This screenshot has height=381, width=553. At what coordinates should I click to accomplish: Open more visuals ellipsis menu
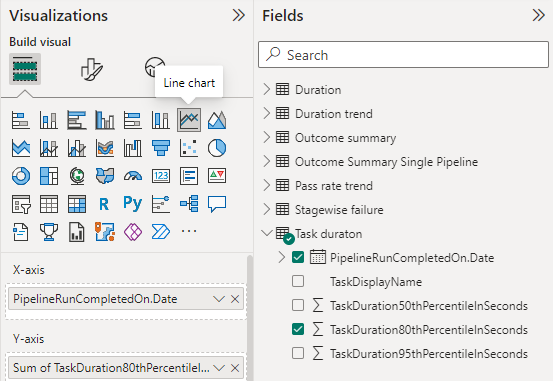tap(189, 231)
